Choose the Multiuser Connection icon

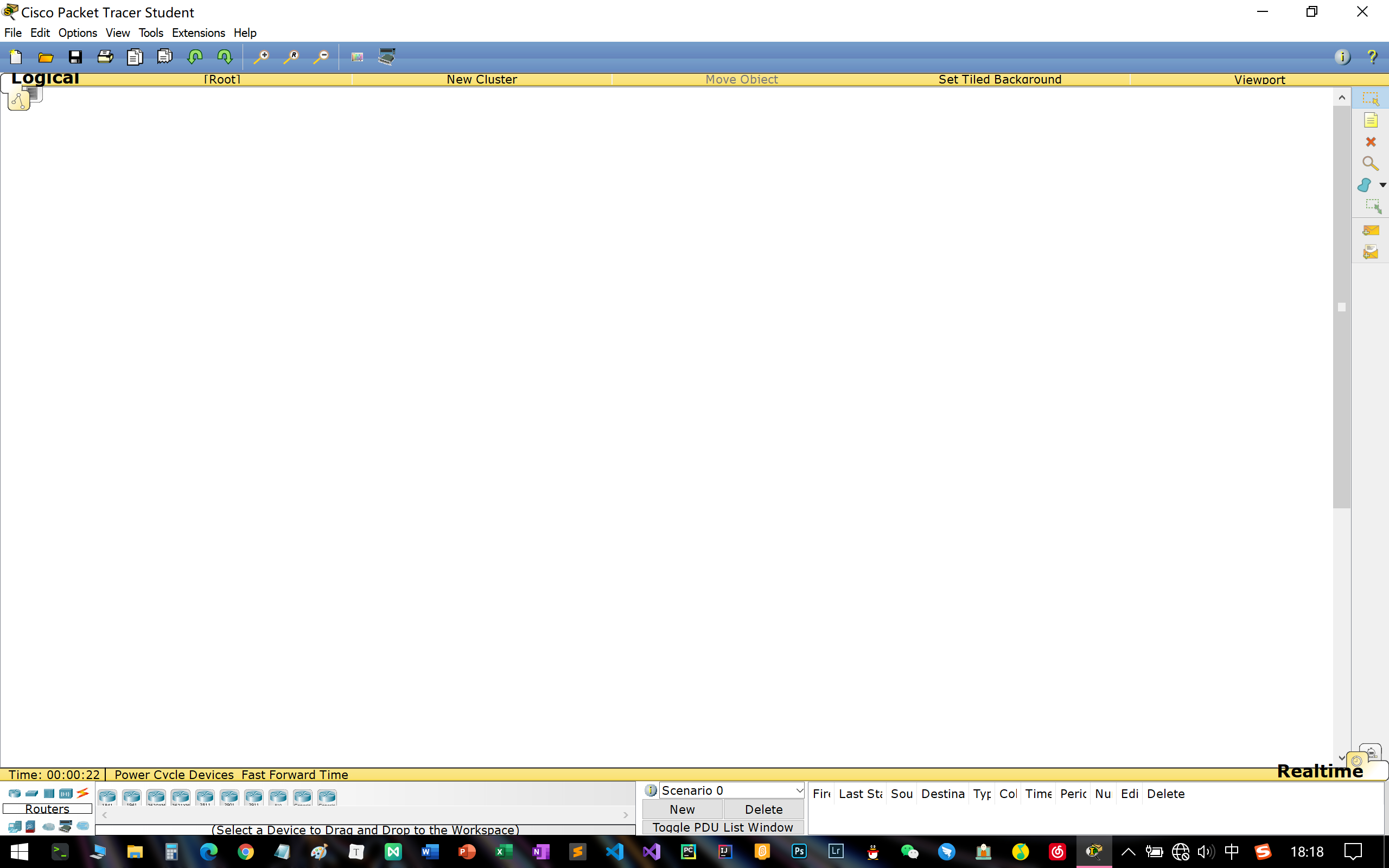tap(83, 826)
